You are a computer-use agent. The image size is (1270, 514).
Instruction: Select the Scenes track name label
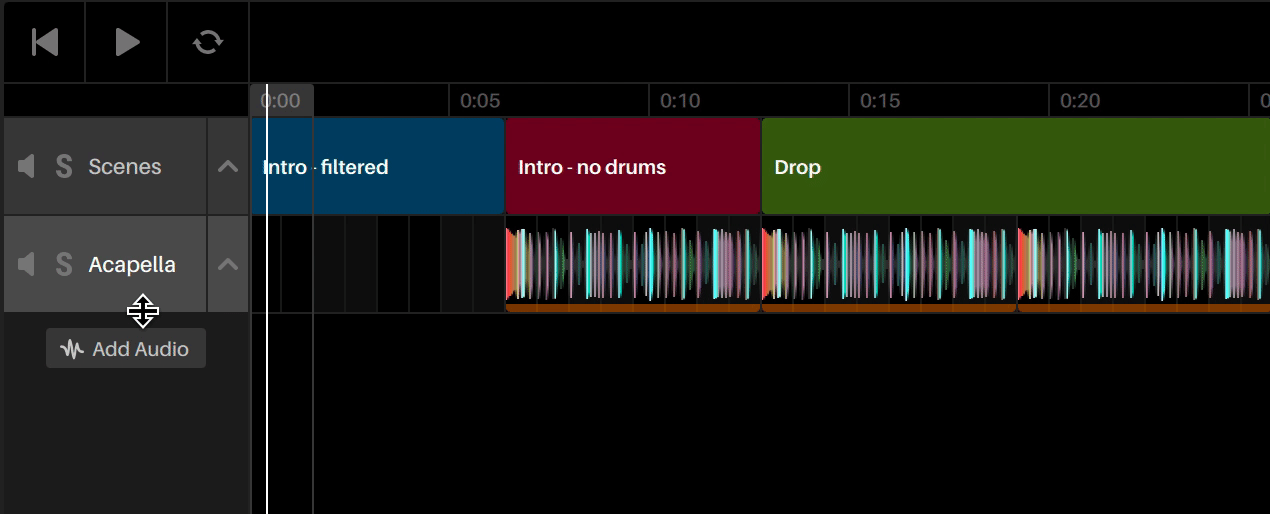[125, 166]
